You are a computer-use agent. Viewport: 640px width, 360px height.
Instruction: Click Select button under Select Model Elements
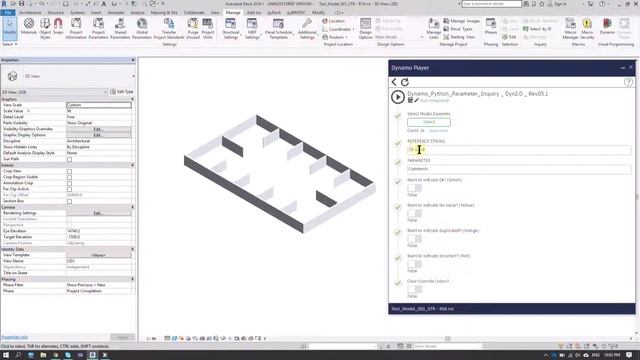pos(429,122)
